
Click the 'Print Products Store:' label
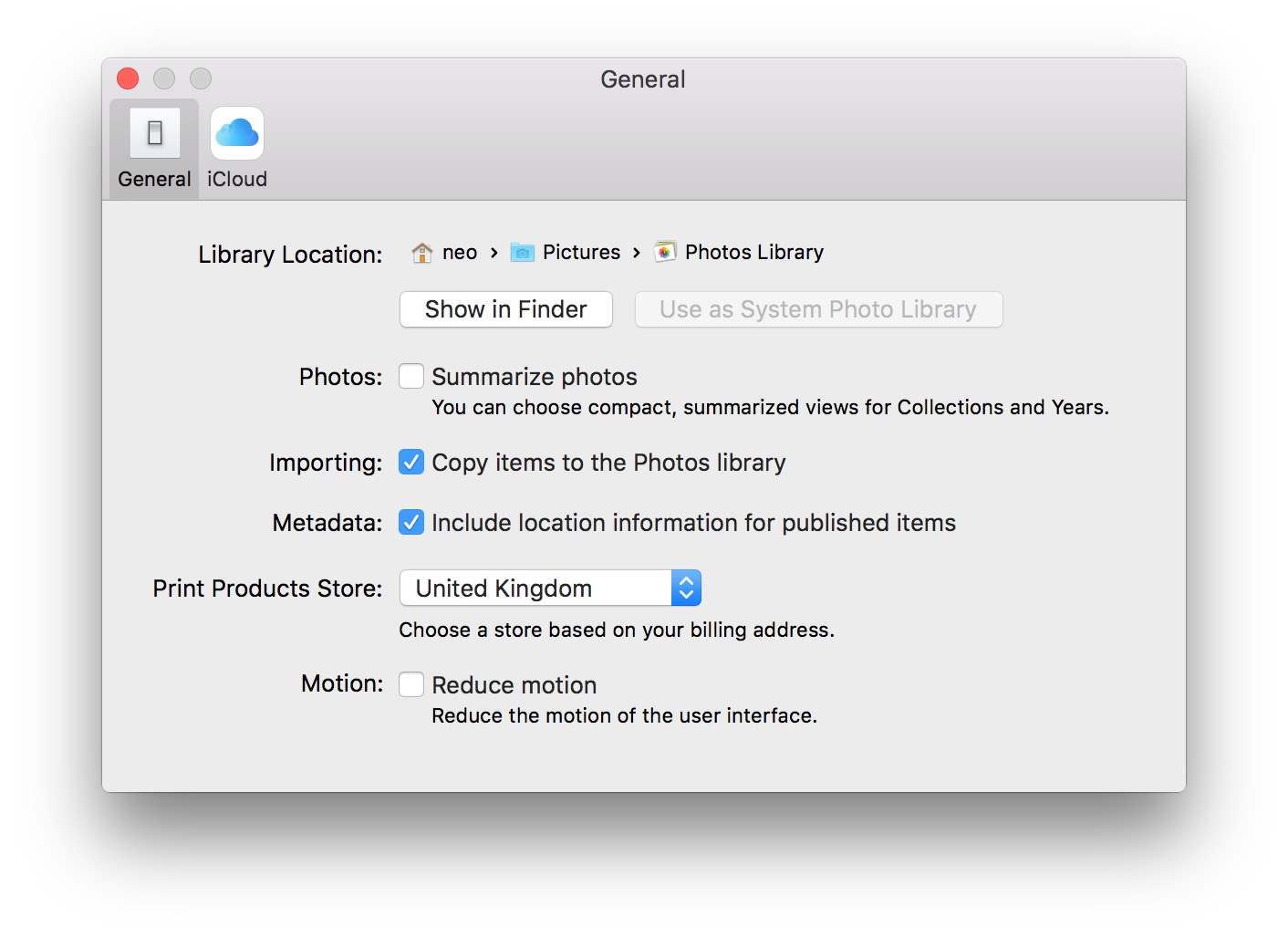tap(267, 589)
